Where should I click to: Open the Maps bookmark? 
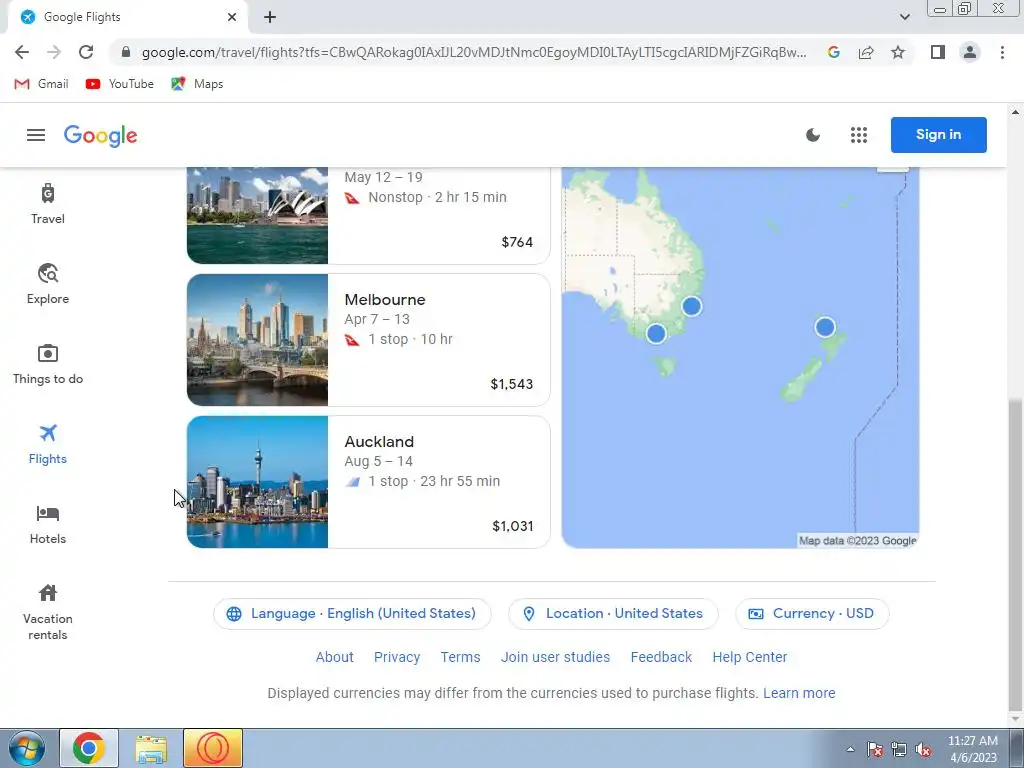[x=197, y=84]
